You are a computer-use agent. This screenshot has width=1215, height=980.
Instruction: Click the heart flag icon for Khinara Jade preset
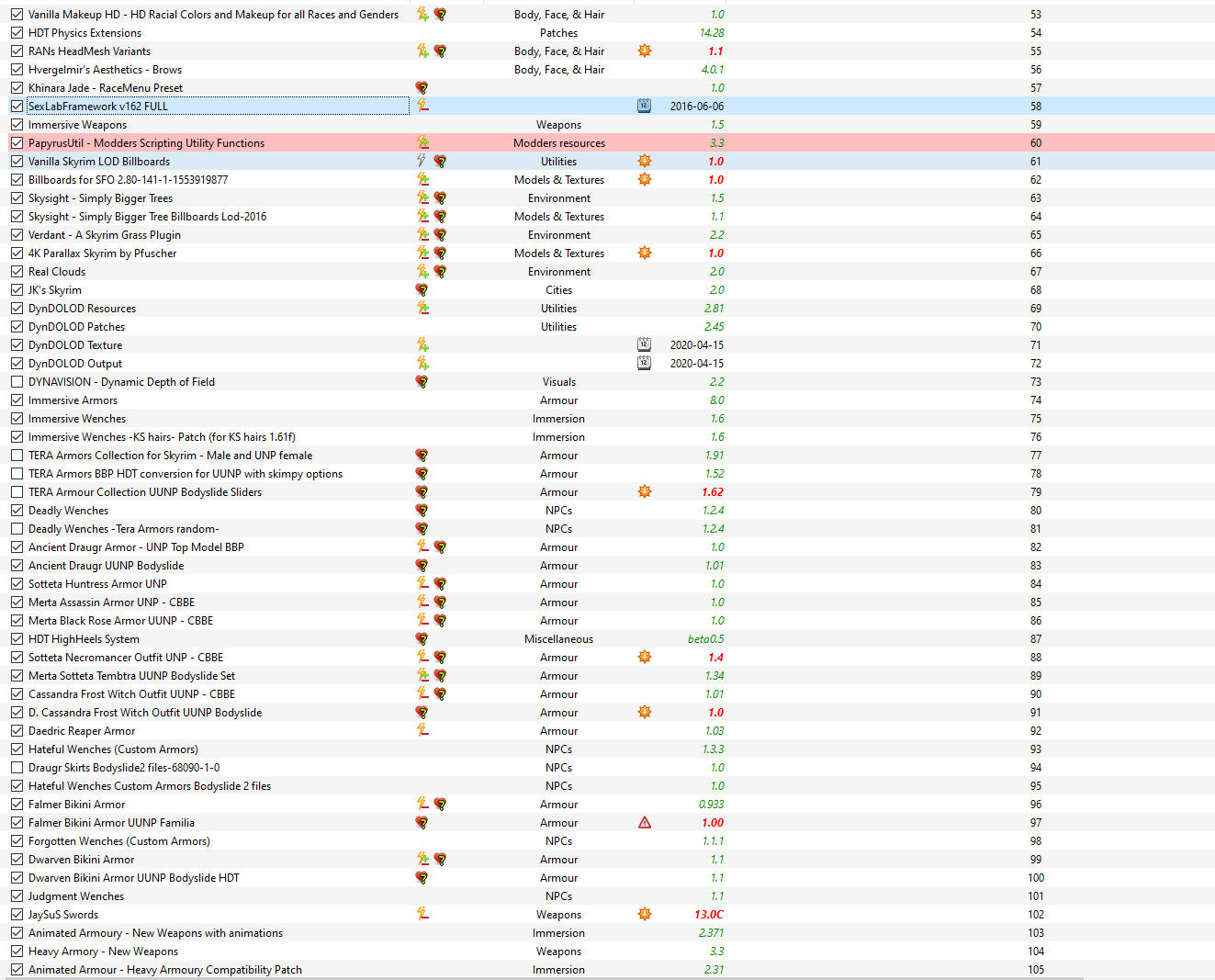tap(422, 87)
